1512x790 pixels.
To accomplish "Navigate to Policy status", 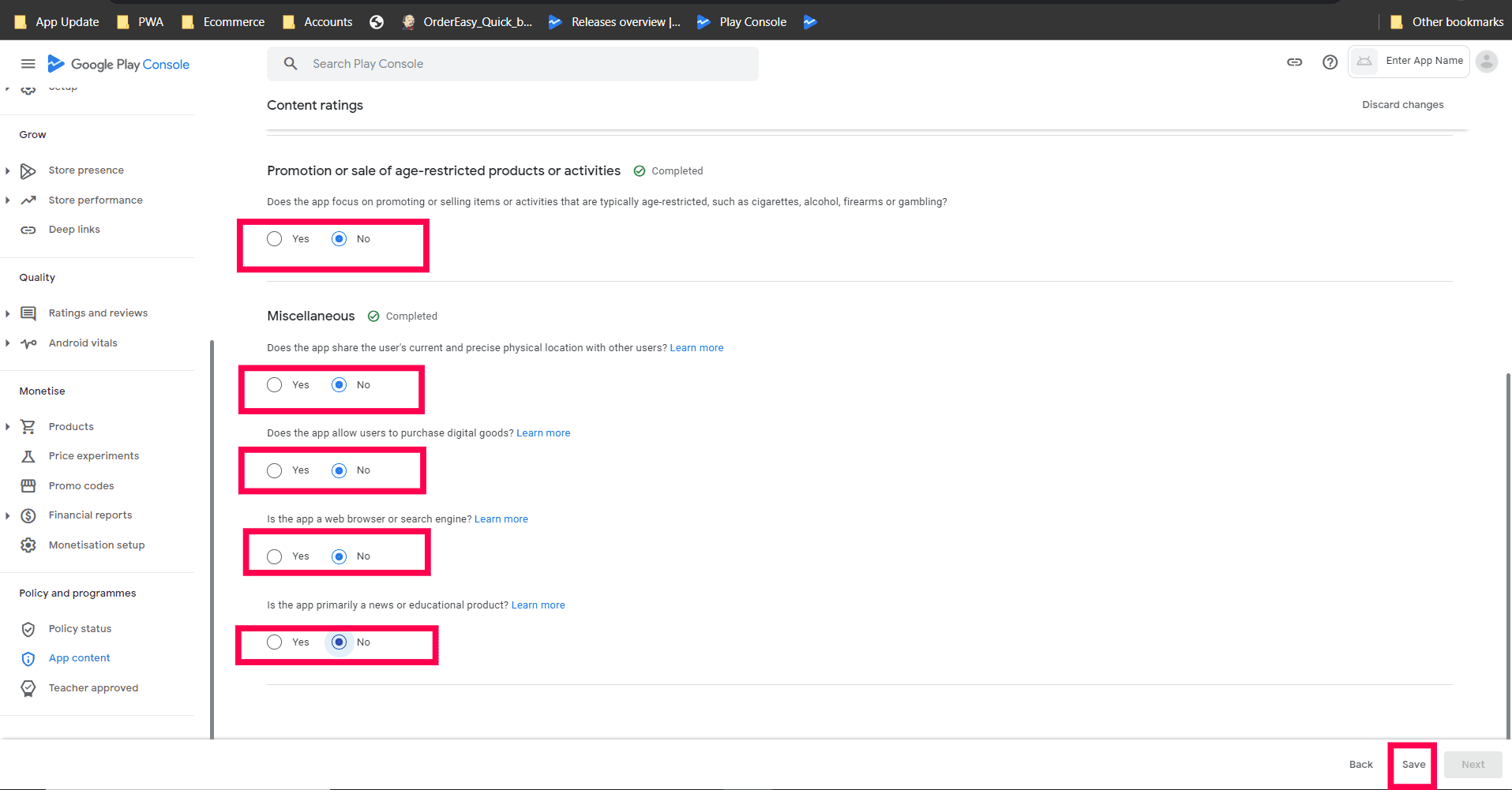I will click(x=80, y=629).
